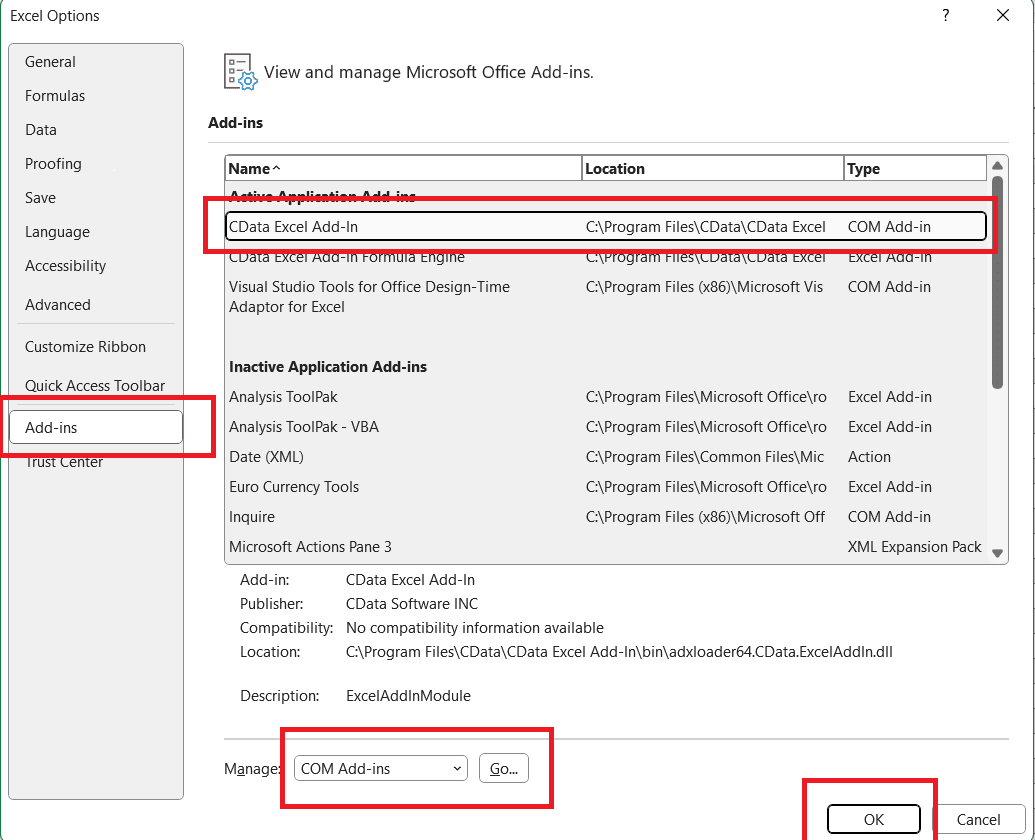Open the Manage COM Add-ins dropdown
1035x840 pixels.
point(380,769)
